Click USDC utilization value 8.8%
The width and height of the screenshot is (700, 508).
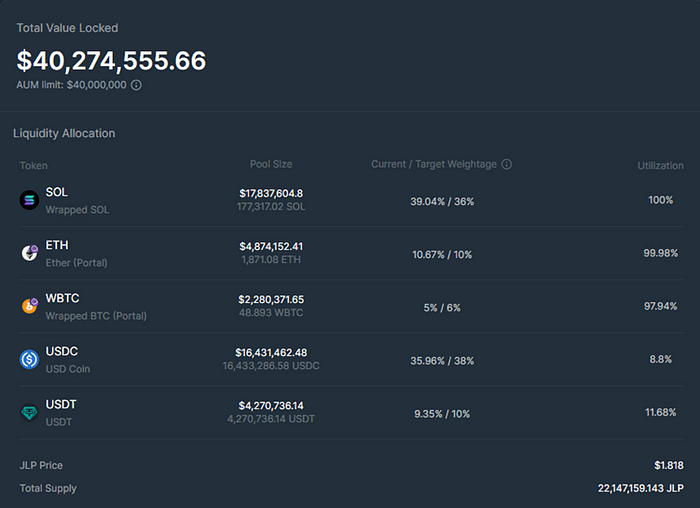pyautogui.click(x=661, y=359)
